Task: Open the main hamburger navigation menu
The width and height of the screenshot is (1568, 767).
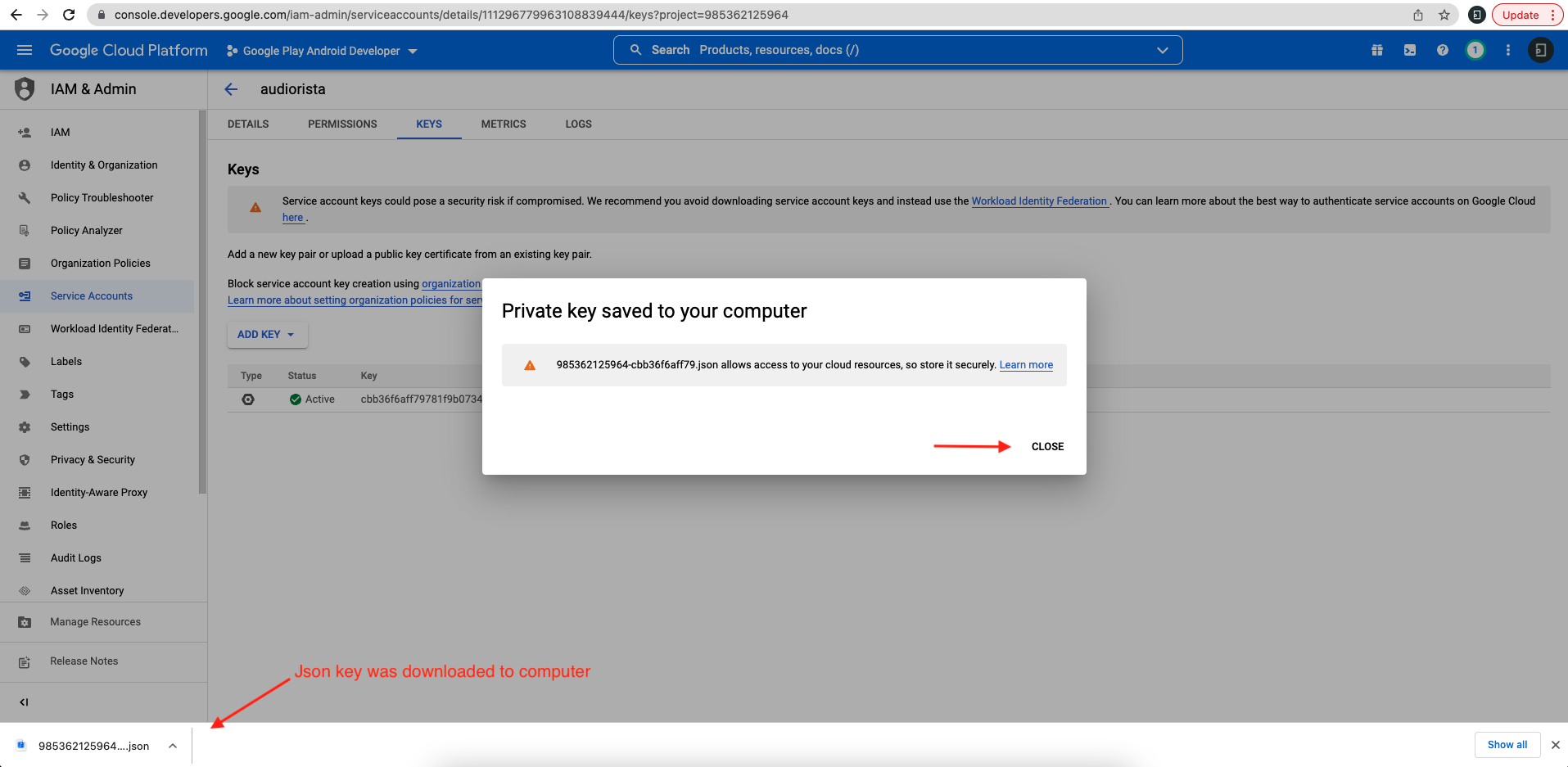Action: [x=25, y=50]
